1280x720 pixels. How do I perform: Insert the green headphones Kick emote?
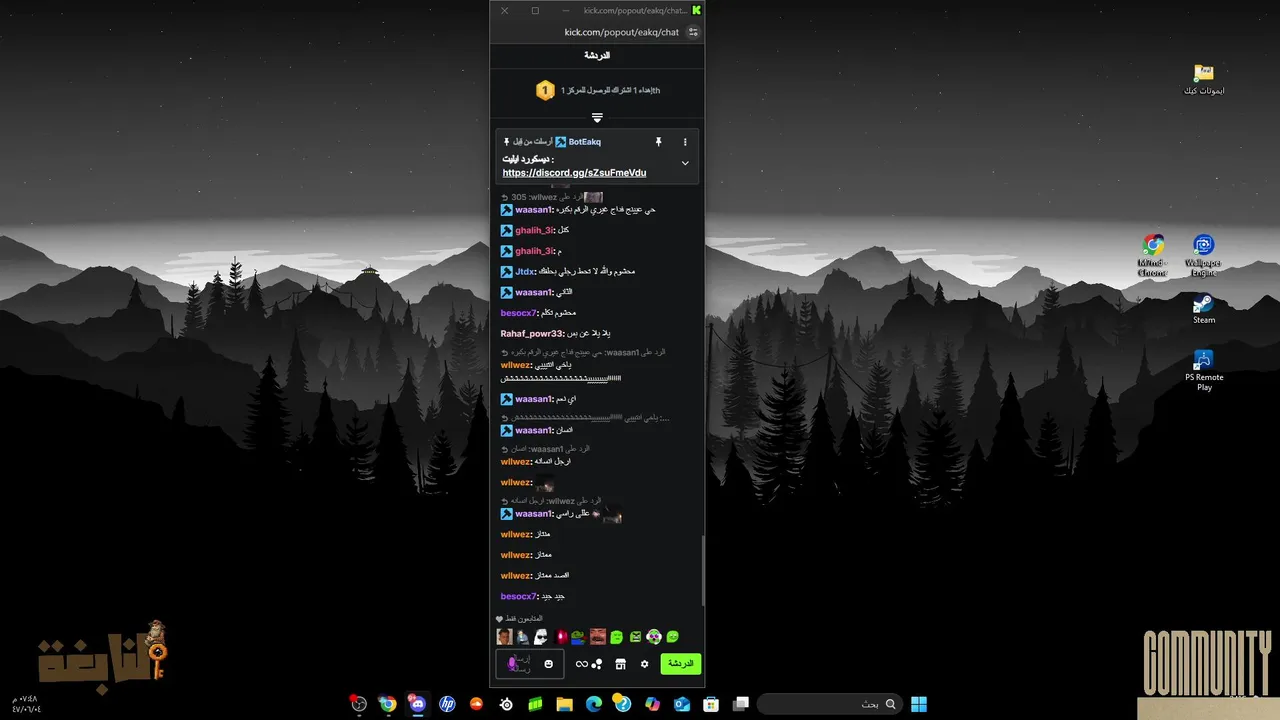click(x=654, y=636)
